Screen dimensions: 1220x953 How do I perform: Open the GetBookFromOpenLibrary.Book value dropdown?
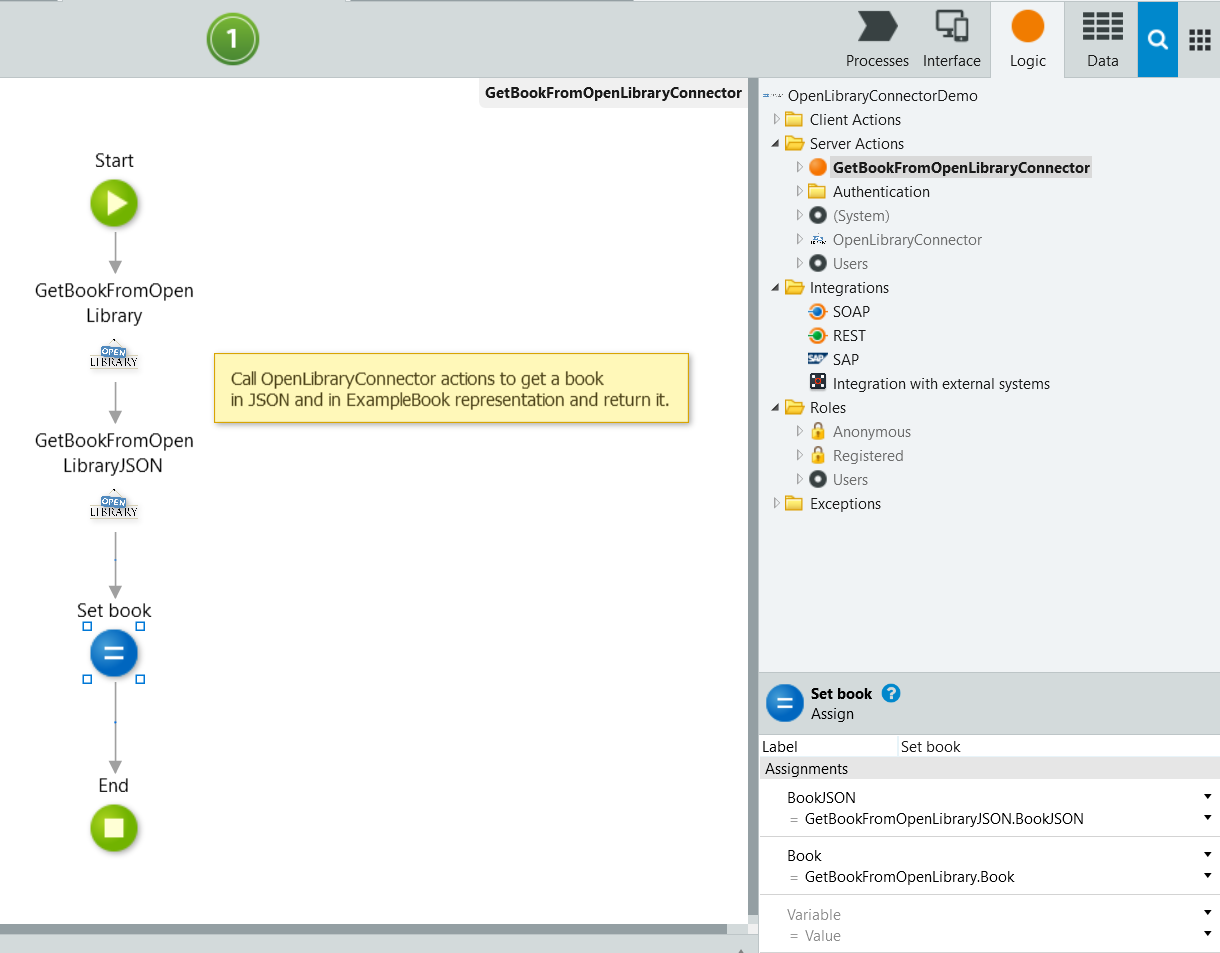pos(1208,876)
